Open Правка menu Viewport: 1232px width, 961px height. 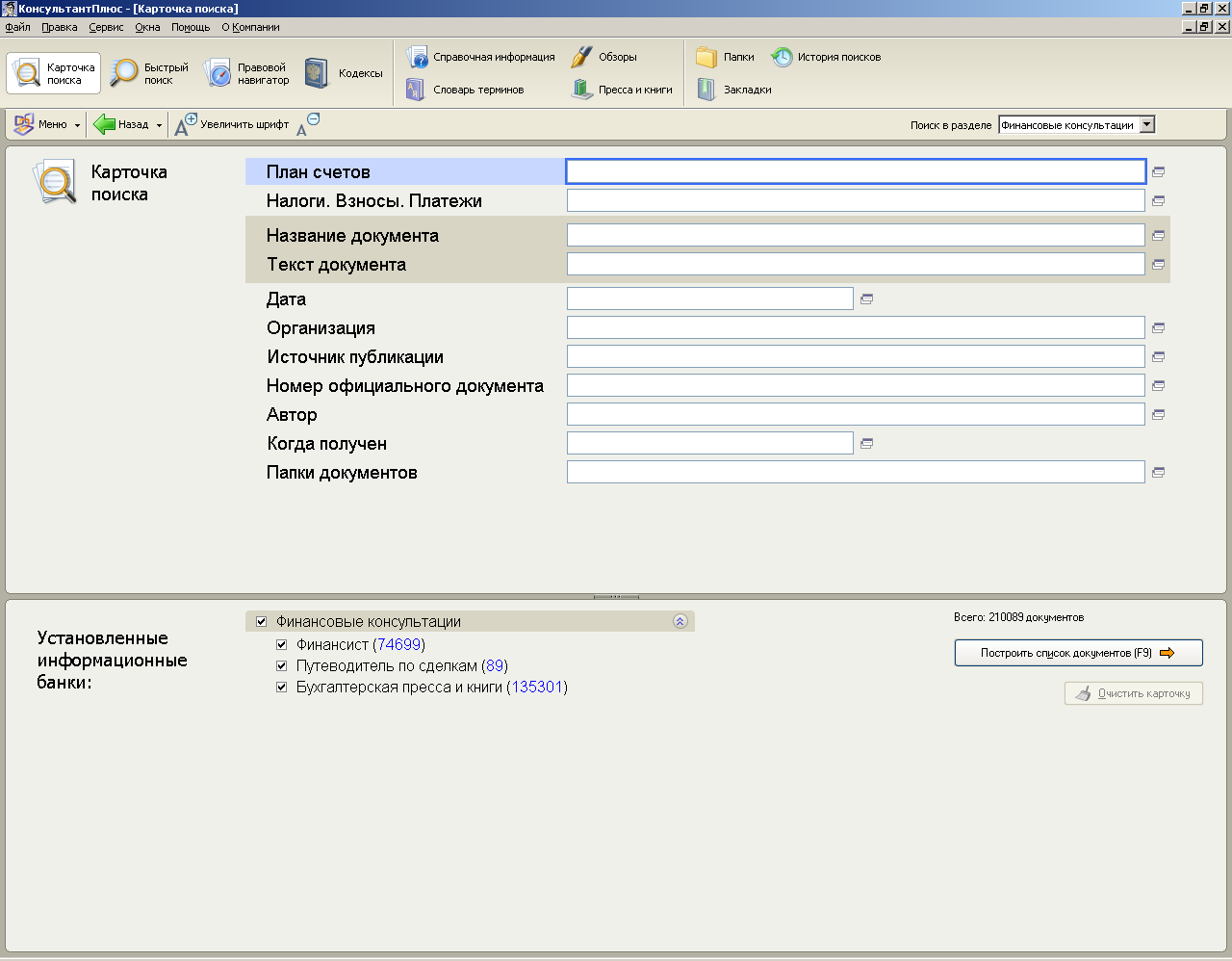60,27
